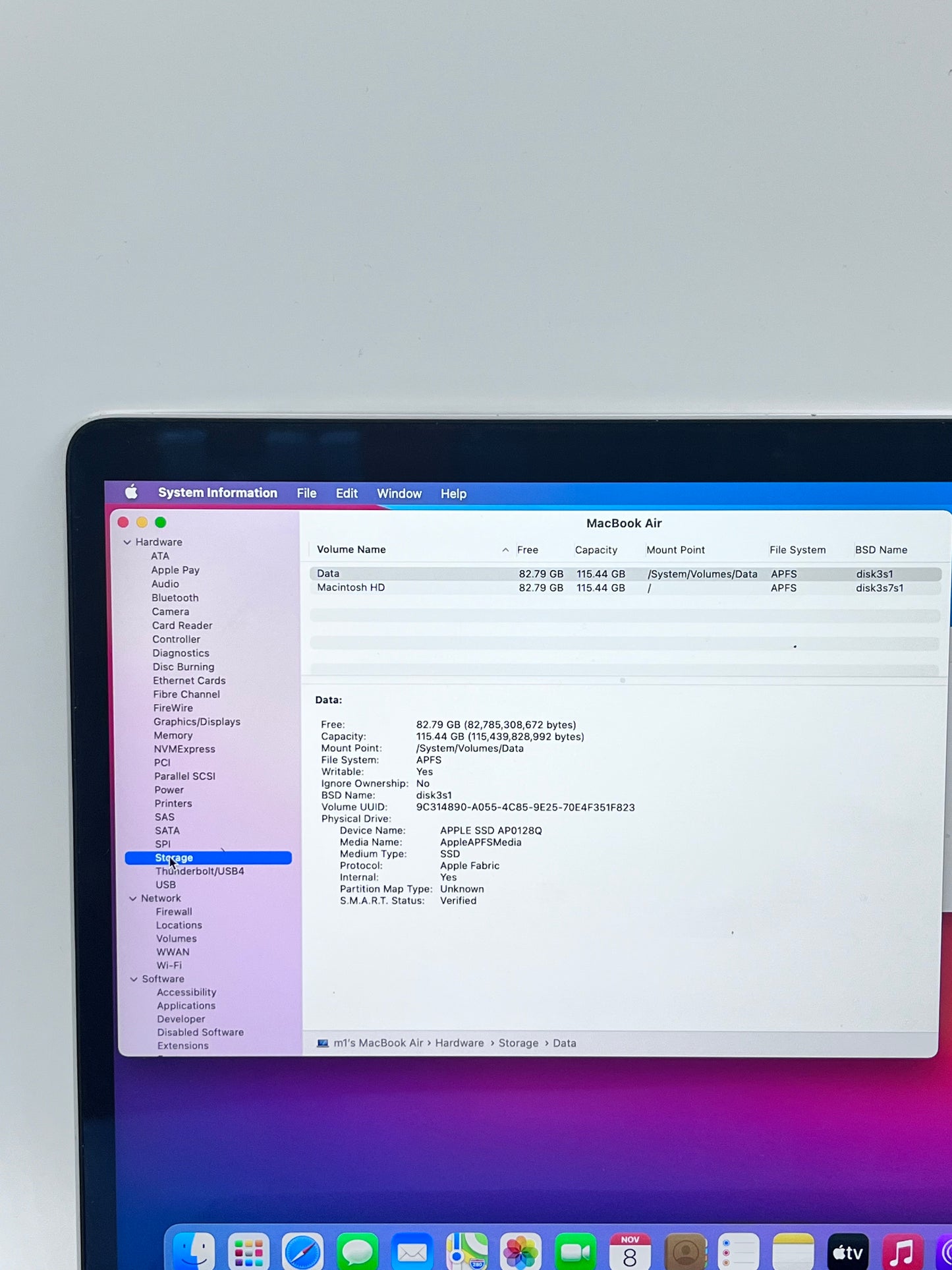
Task: Select Audio in the sidebar
Action: point(165,584)
